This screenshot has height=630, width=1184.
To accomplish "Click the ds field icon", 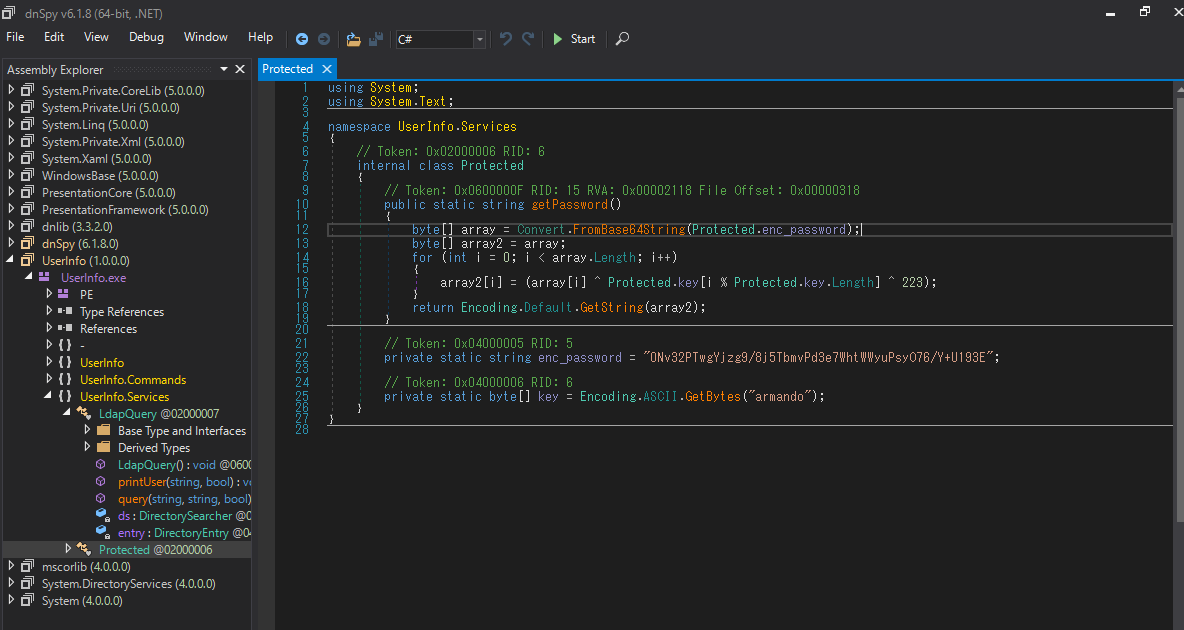I will [102, 514].
